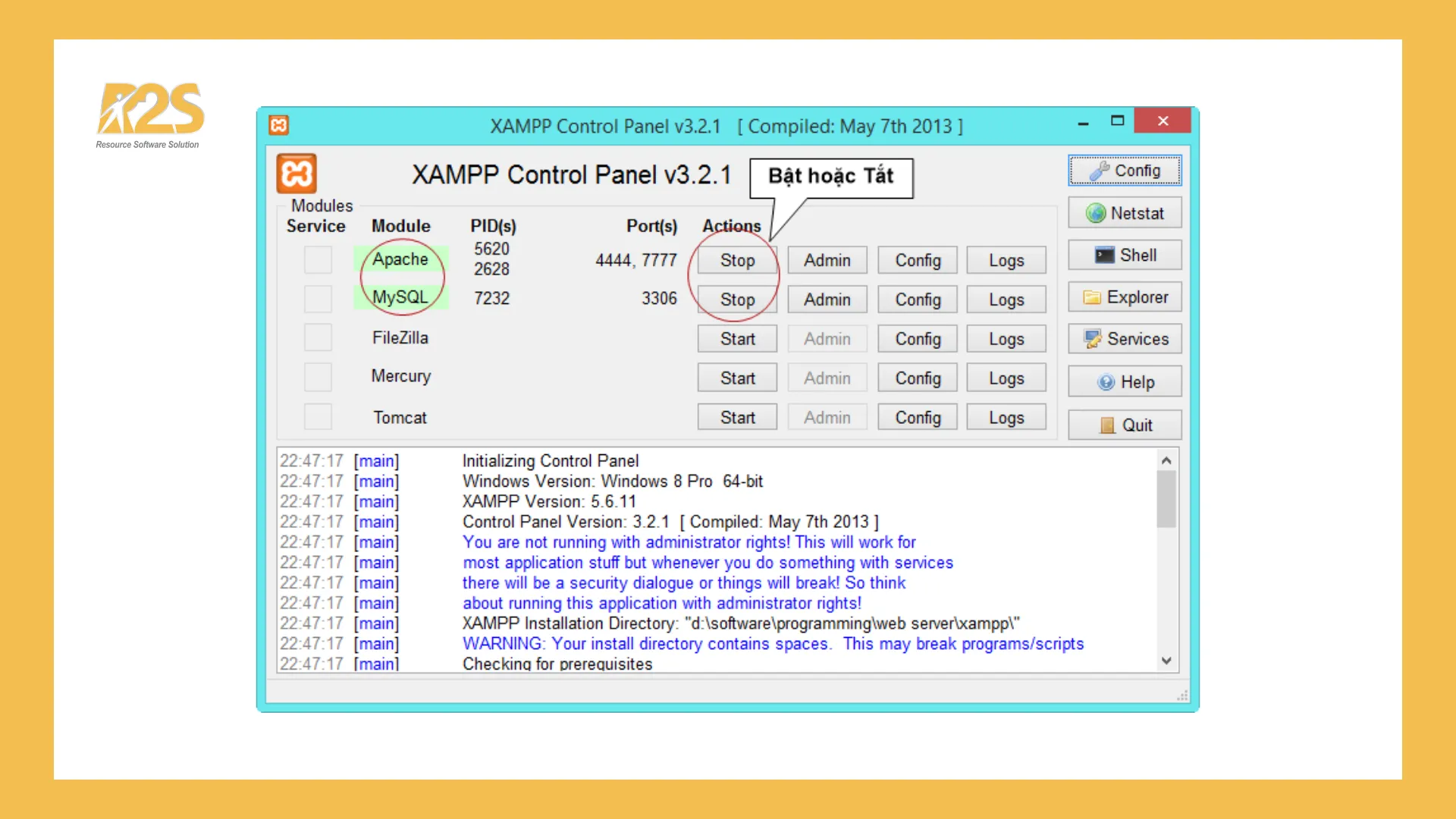
Task: Open the XAMPP Config settings via wrench icon
Action: point(1124,170)
